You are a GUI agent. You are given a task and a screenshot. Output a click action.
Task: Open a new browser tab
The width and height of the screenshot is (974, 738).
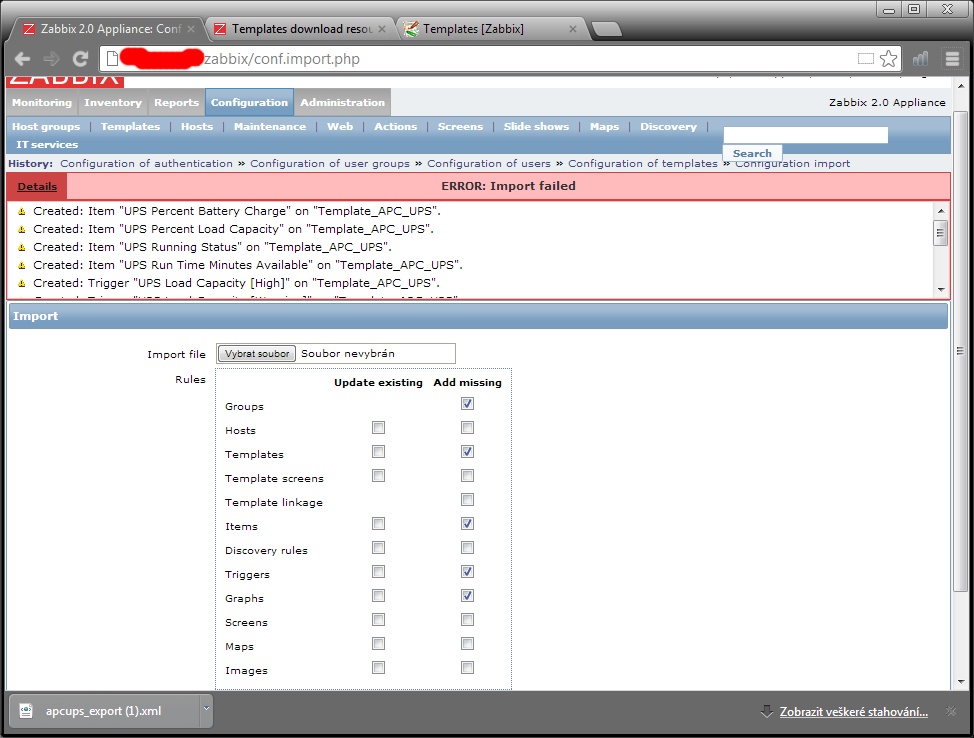coord(606,29)
